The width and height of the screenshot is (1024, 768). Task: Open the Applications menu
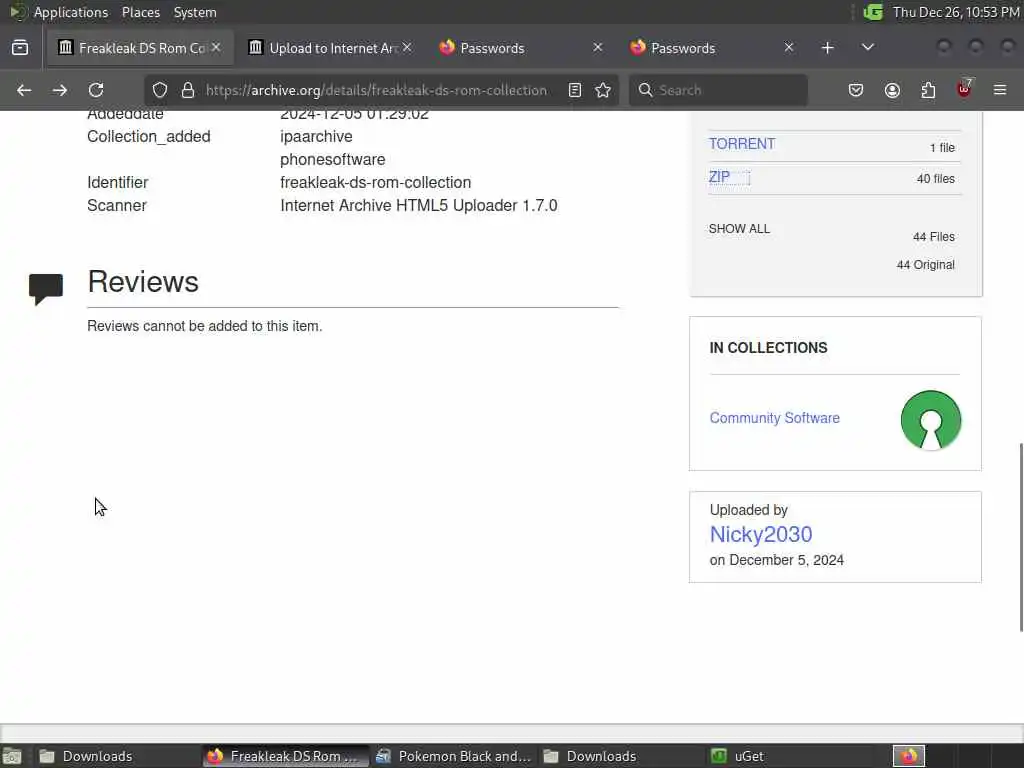pos(71,12)
